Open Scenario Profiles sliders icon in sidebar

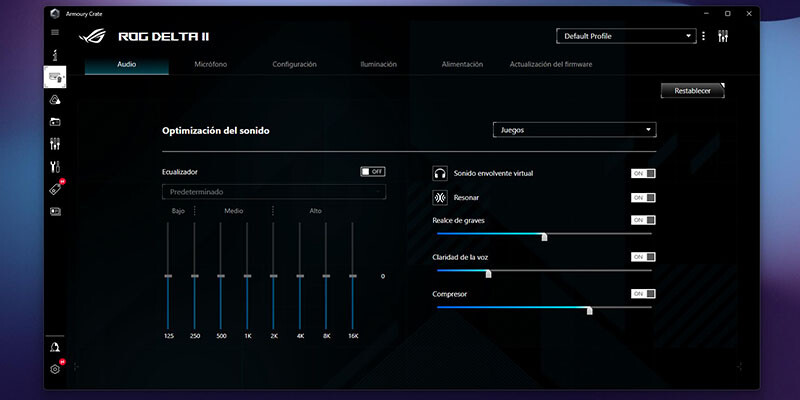pos(55,144)
